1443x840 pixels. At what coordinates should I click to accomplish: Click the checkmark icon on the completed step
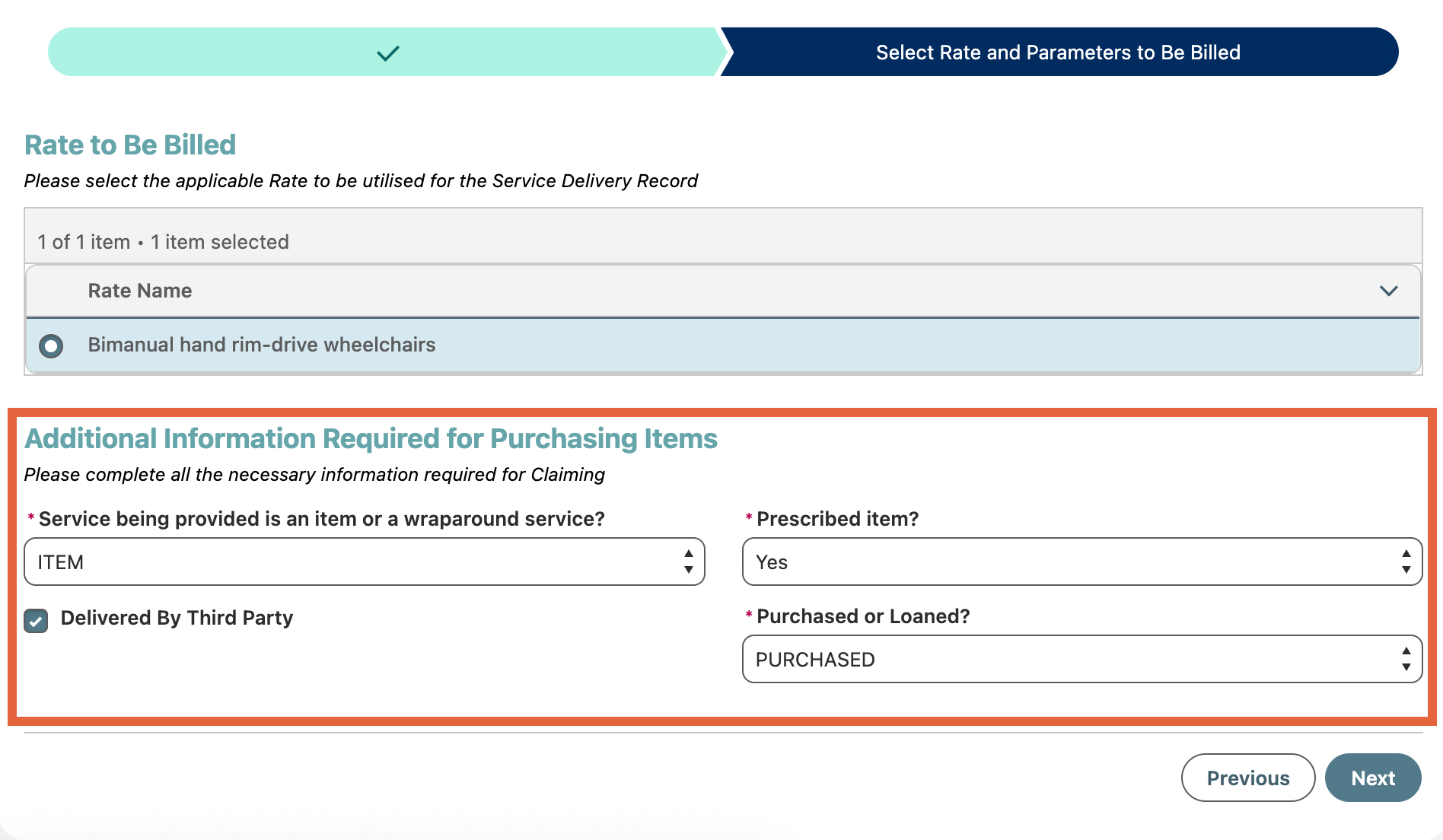click(388, 52)
